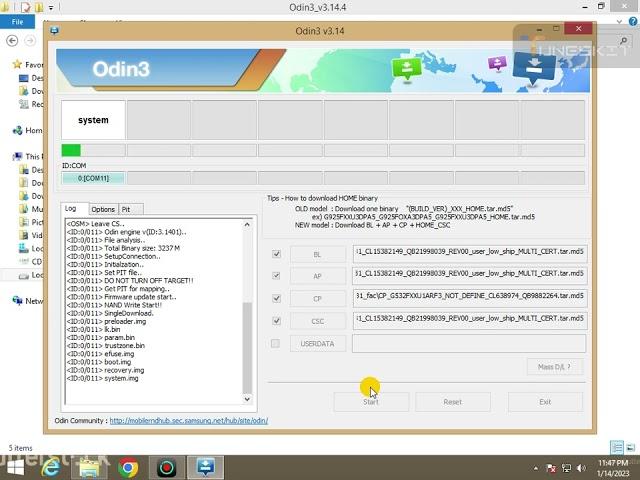Viewport: 640px width, 480px height.
Task: Click the Reset button
Action: 453,402
